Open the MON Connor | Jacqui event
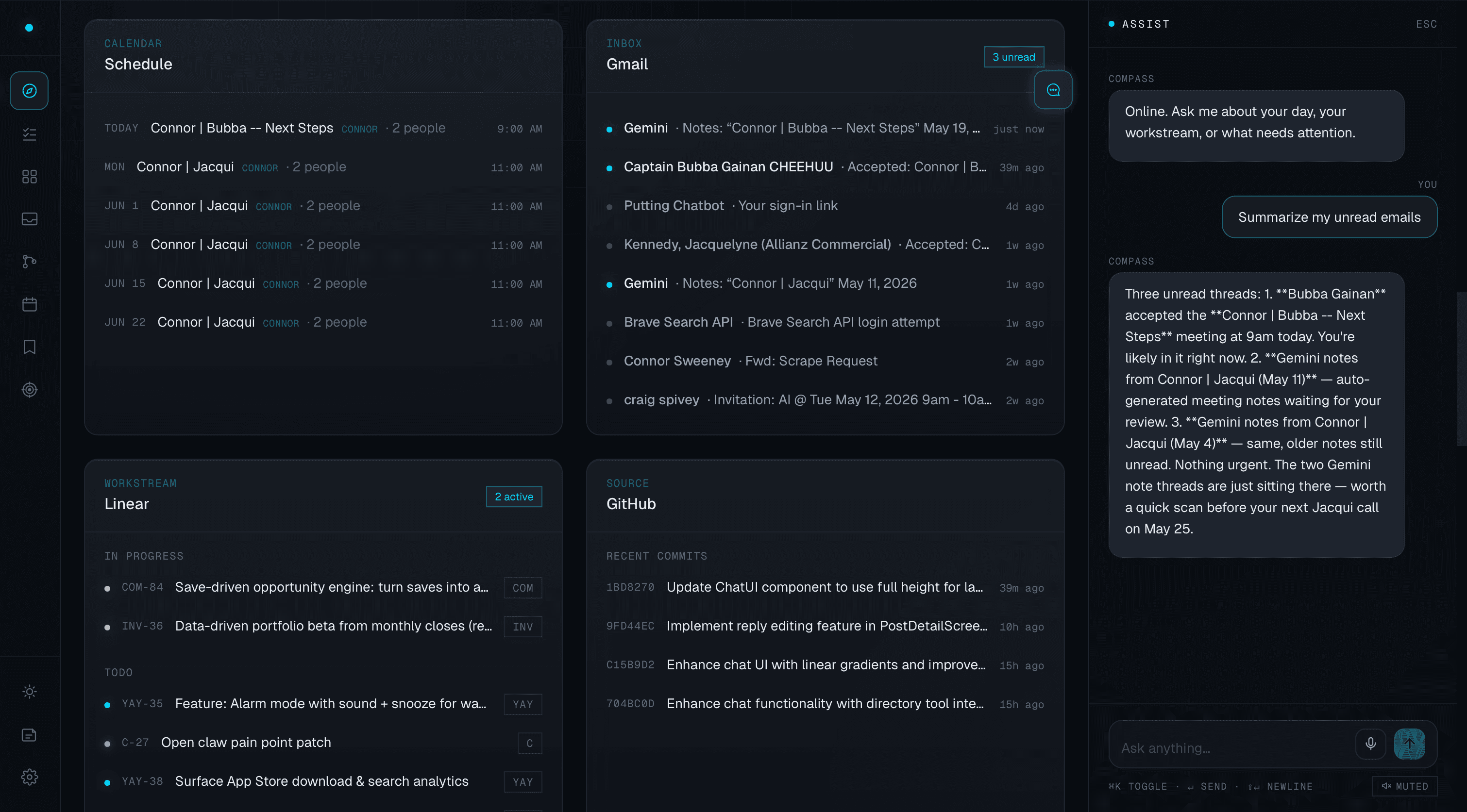Viewport: 1467px width, 812px height. (x=323, y=167)
